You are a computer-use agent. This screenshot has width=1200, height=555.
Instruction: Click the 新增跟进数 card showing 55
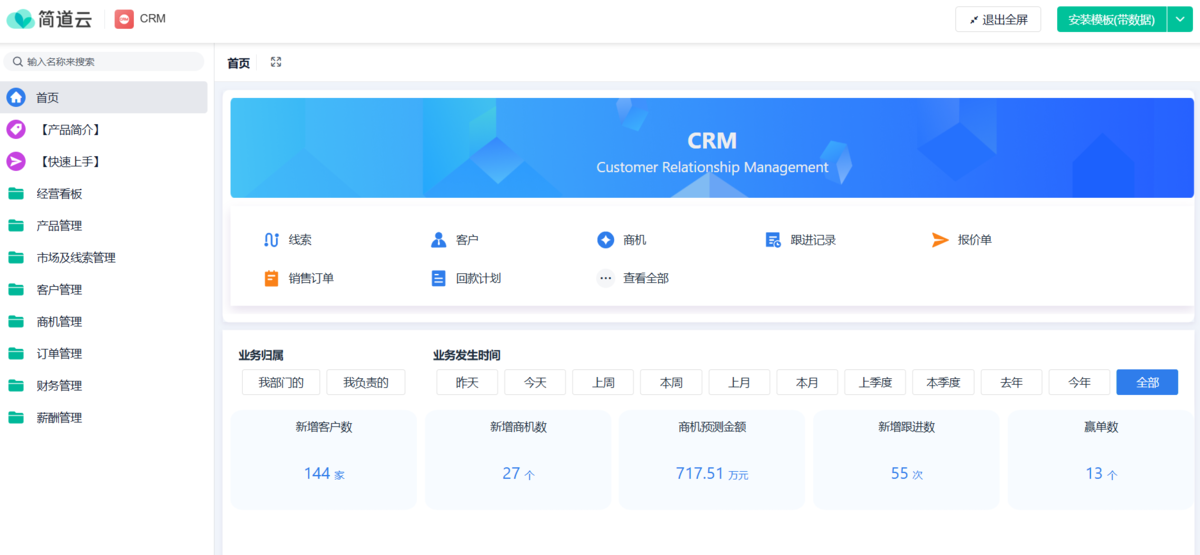click(x=906, y=459)
